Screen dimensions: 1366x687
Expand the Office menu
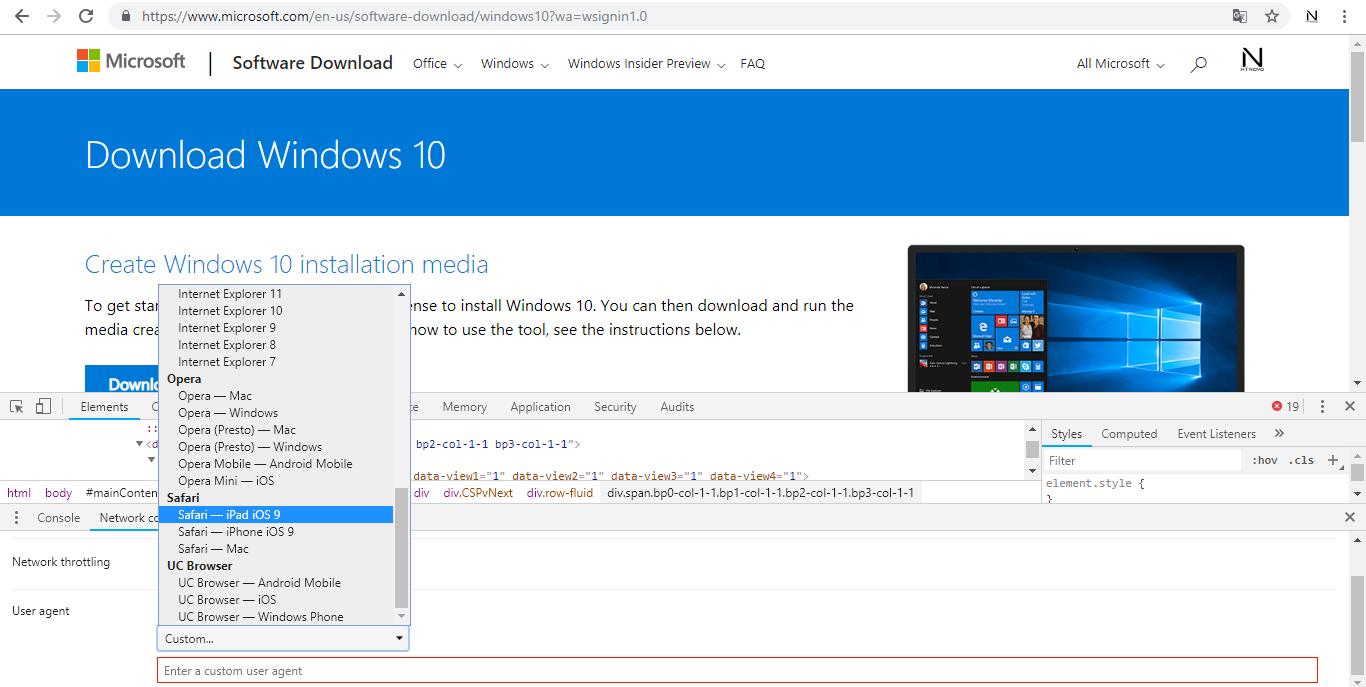tap(437, 63)
